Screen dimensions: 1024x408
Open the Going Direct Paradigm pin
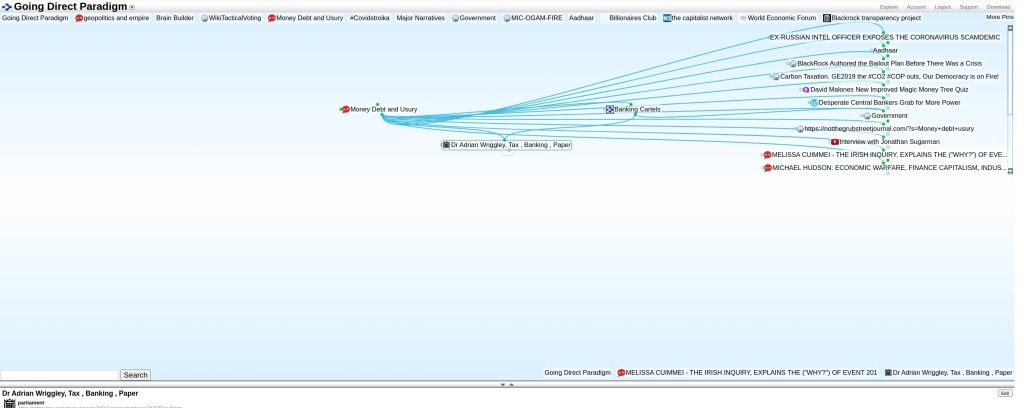(35, 18)
